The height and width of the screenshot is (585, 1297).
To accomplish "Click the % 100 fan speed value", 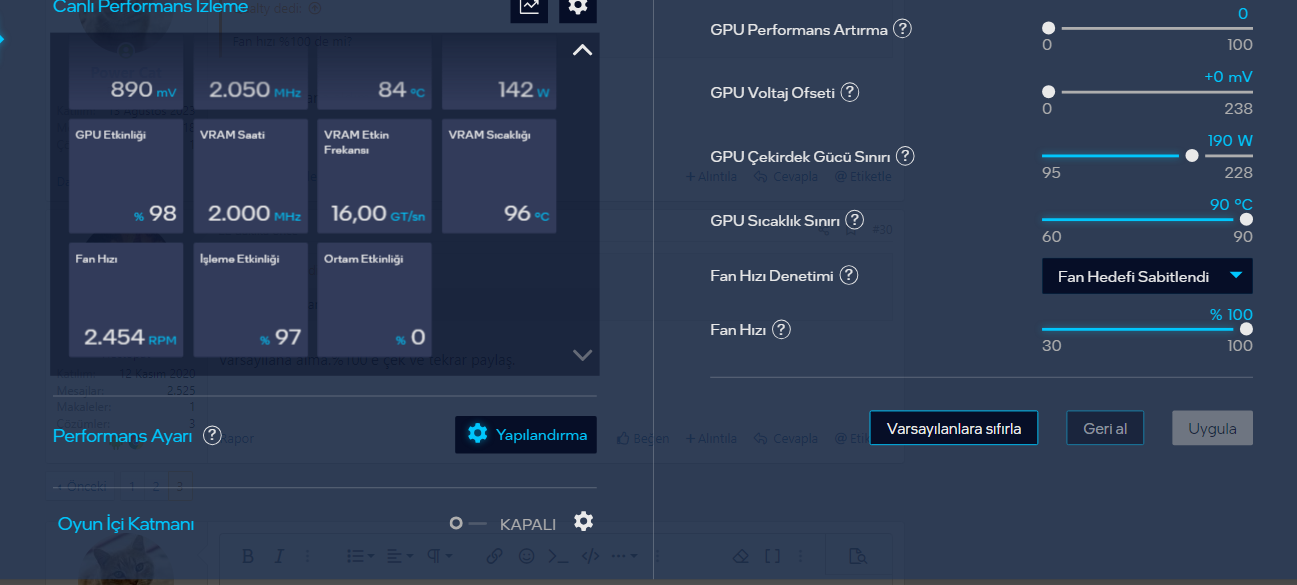I will click(x=1231, y=314).
